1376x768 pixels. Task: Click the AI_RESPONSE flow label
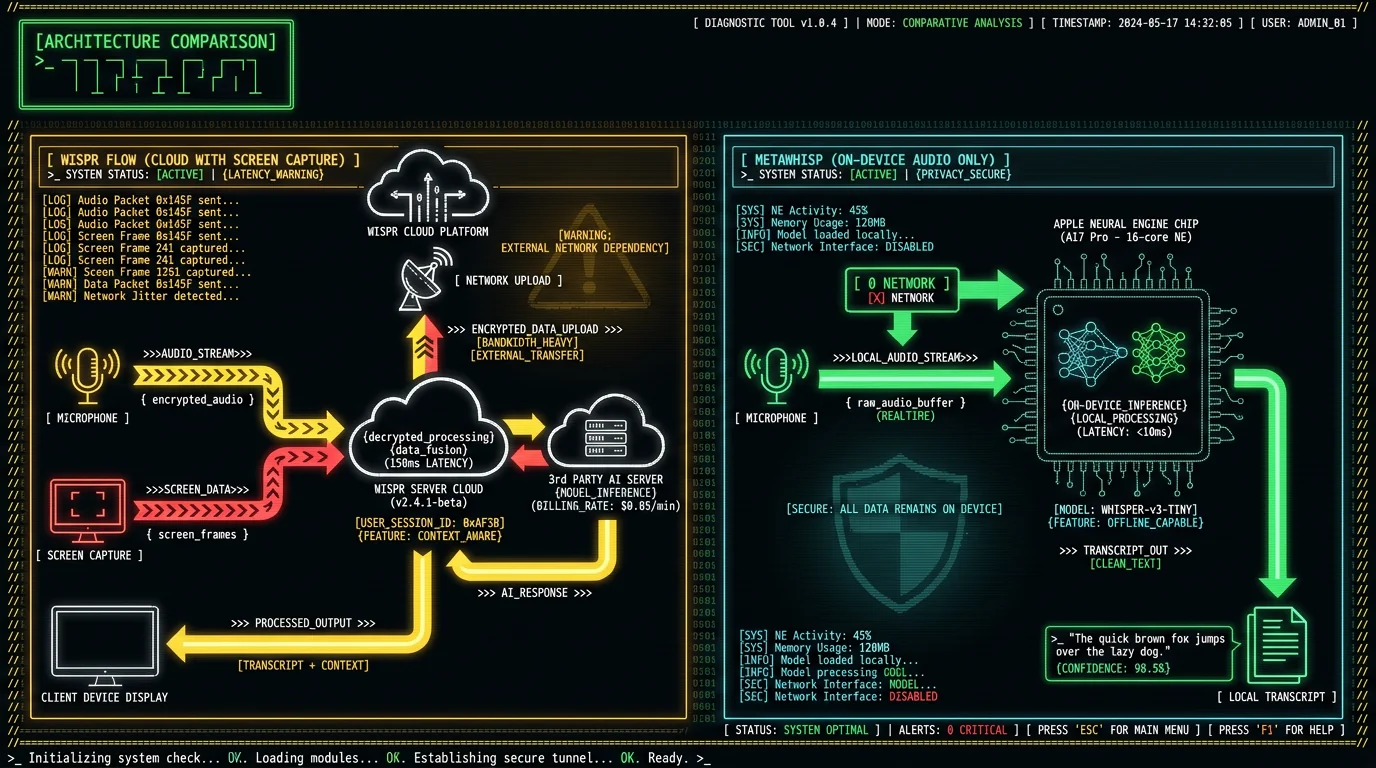(x=534, y=593)
